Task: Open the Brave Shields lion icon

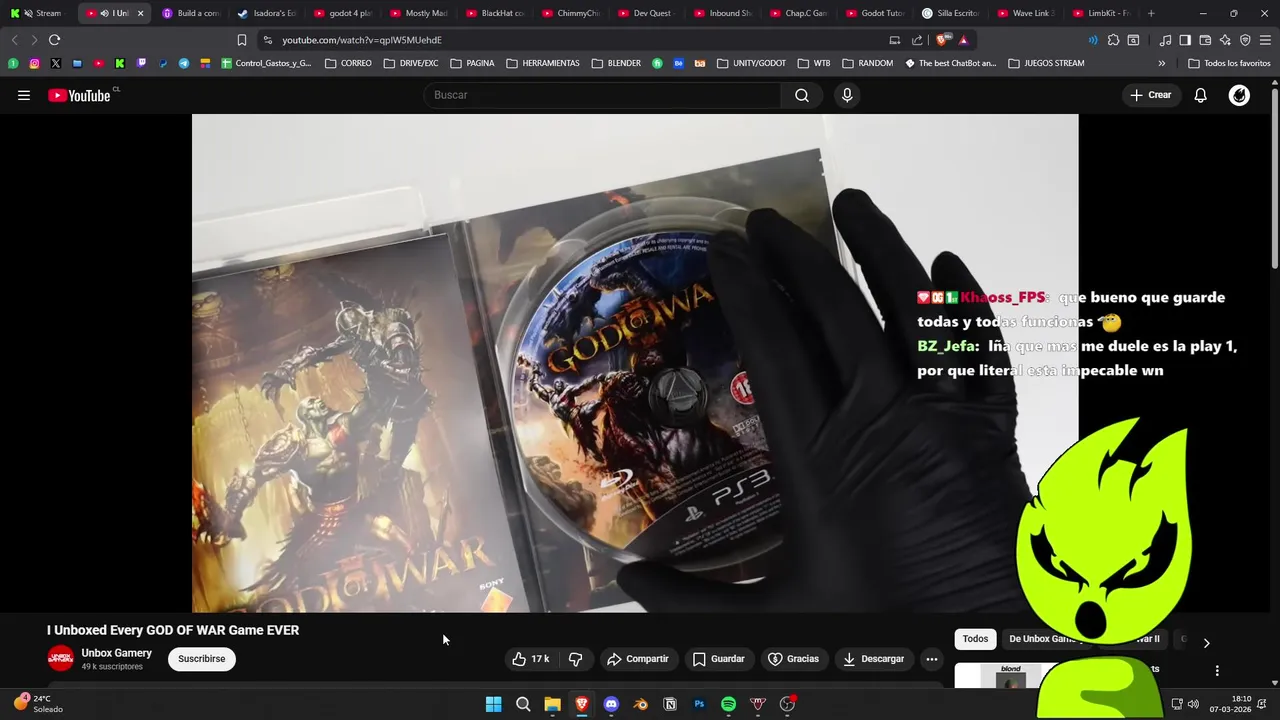Action: tap(942, 40)
